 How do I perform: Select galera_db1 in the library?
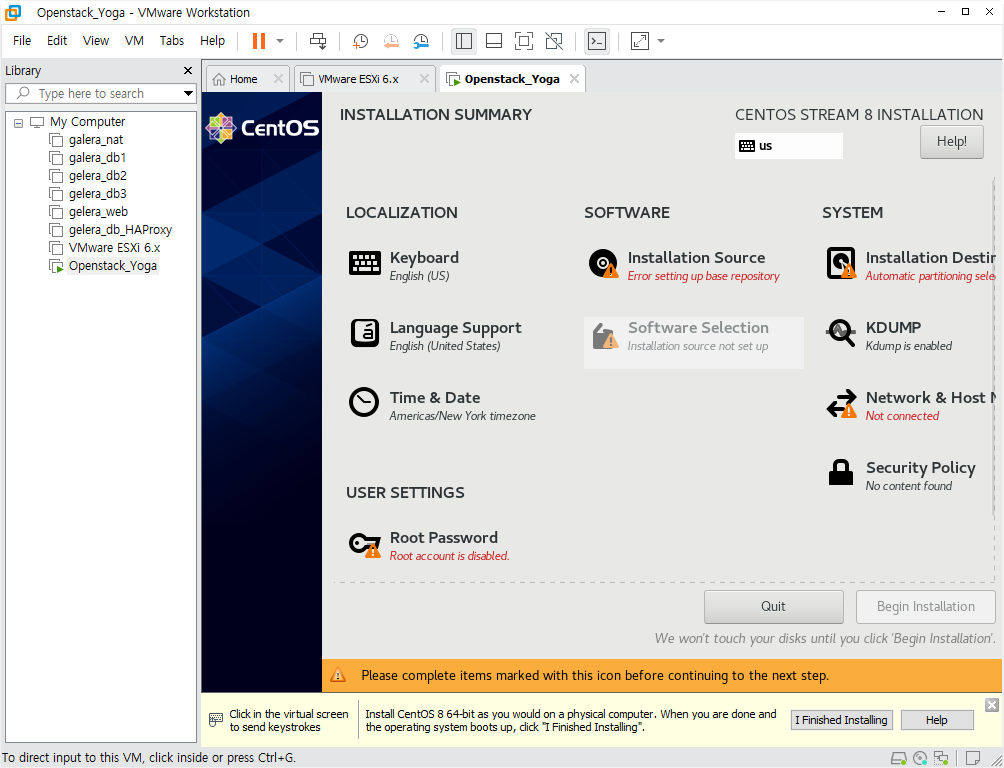point(97,158)
